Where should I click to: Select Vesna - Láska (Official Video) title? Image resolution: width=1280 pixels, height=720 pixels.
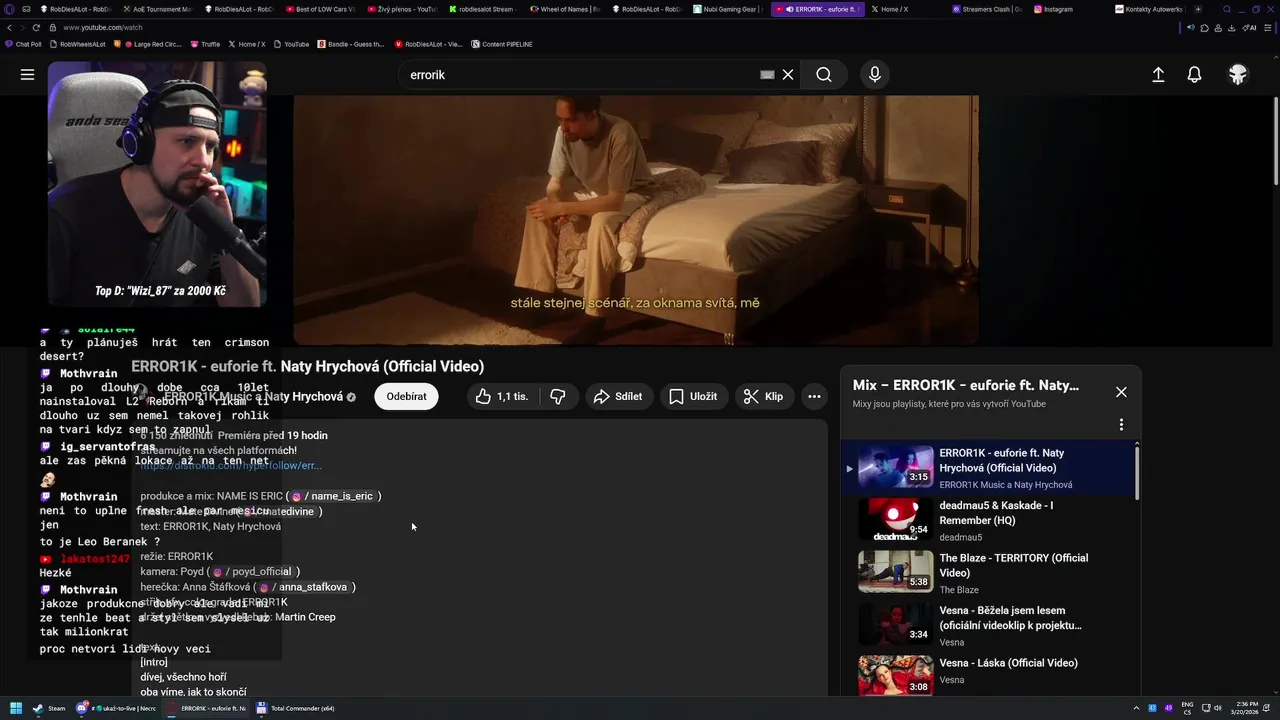click(x=1008, y=663)
